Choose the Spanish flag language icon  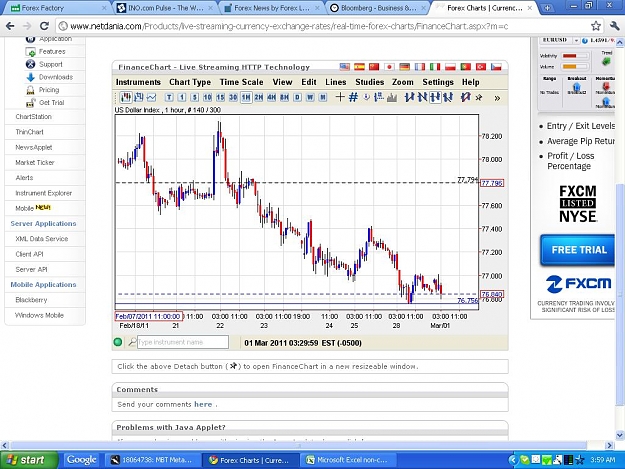point(359,67)
